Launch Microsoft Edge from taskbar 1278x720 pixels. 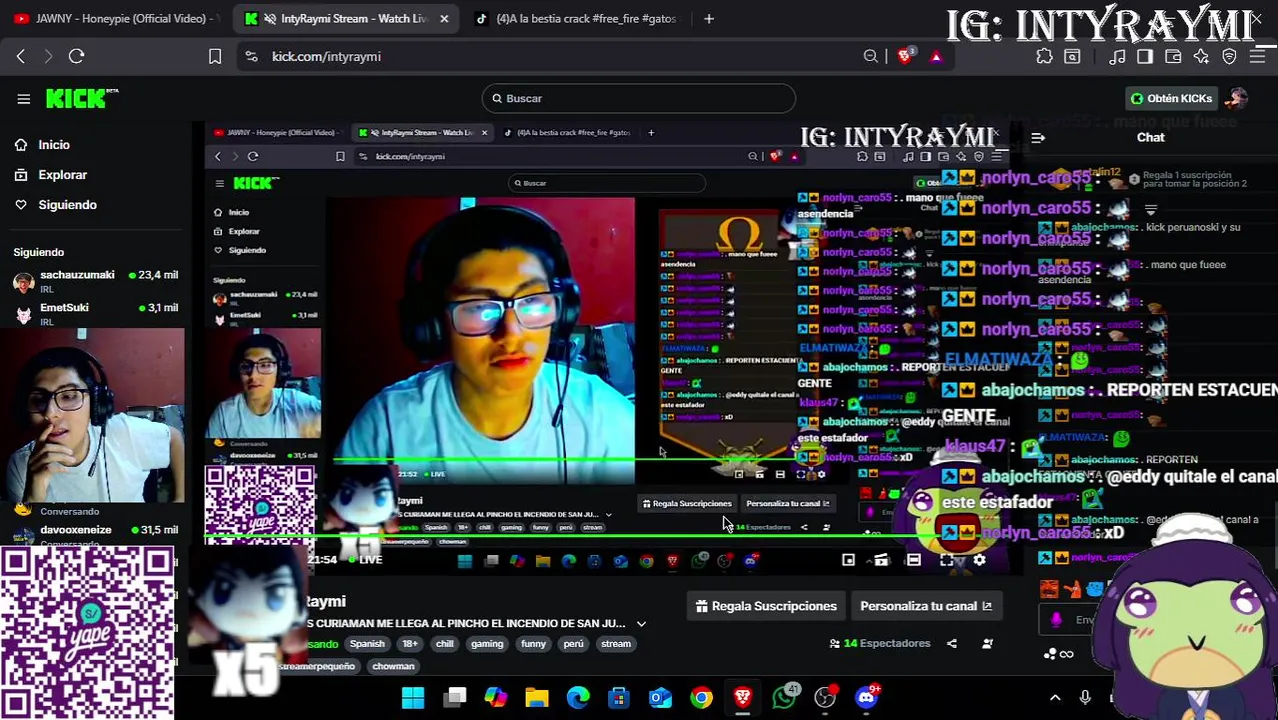(578, 697)
